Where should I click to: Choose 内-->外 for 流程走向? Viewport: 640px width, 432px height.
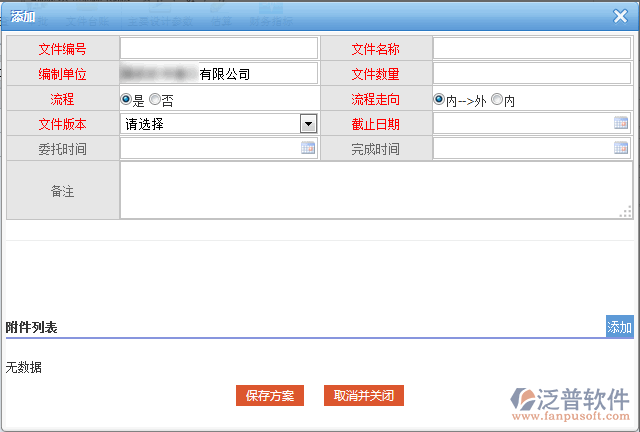439,100
